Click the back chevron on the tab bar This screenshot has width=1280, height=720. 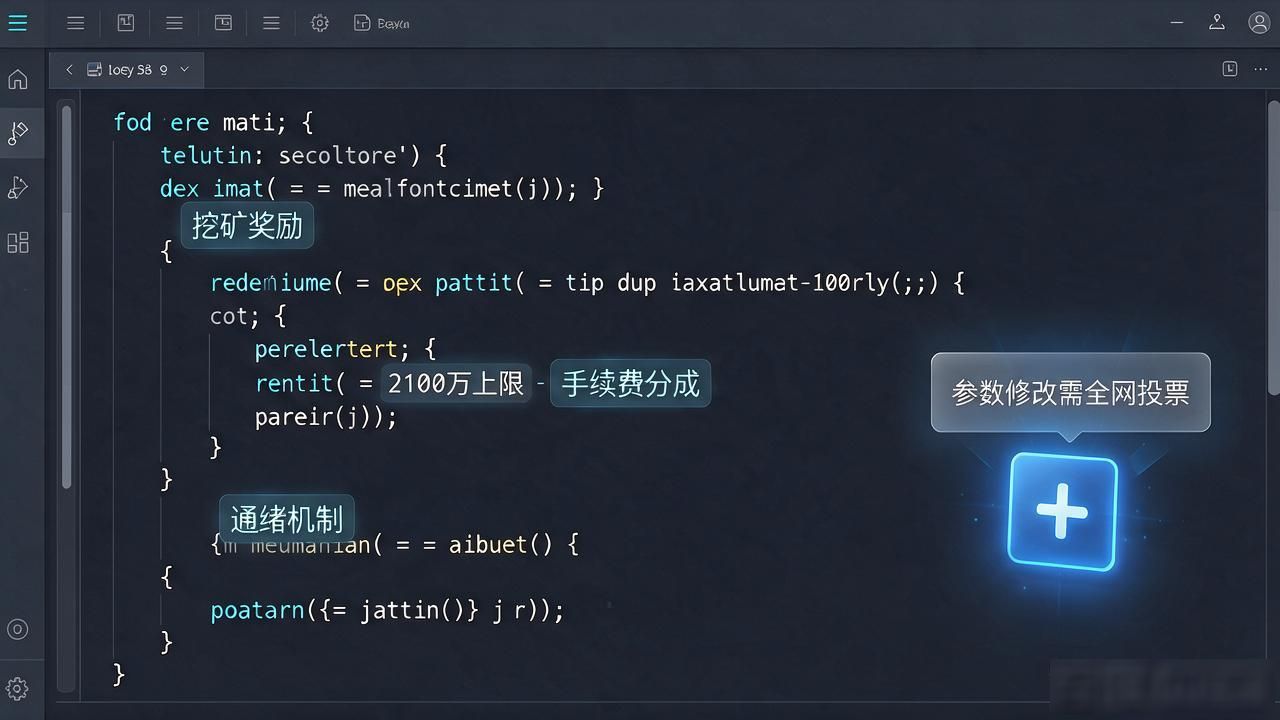pos(69,70)
